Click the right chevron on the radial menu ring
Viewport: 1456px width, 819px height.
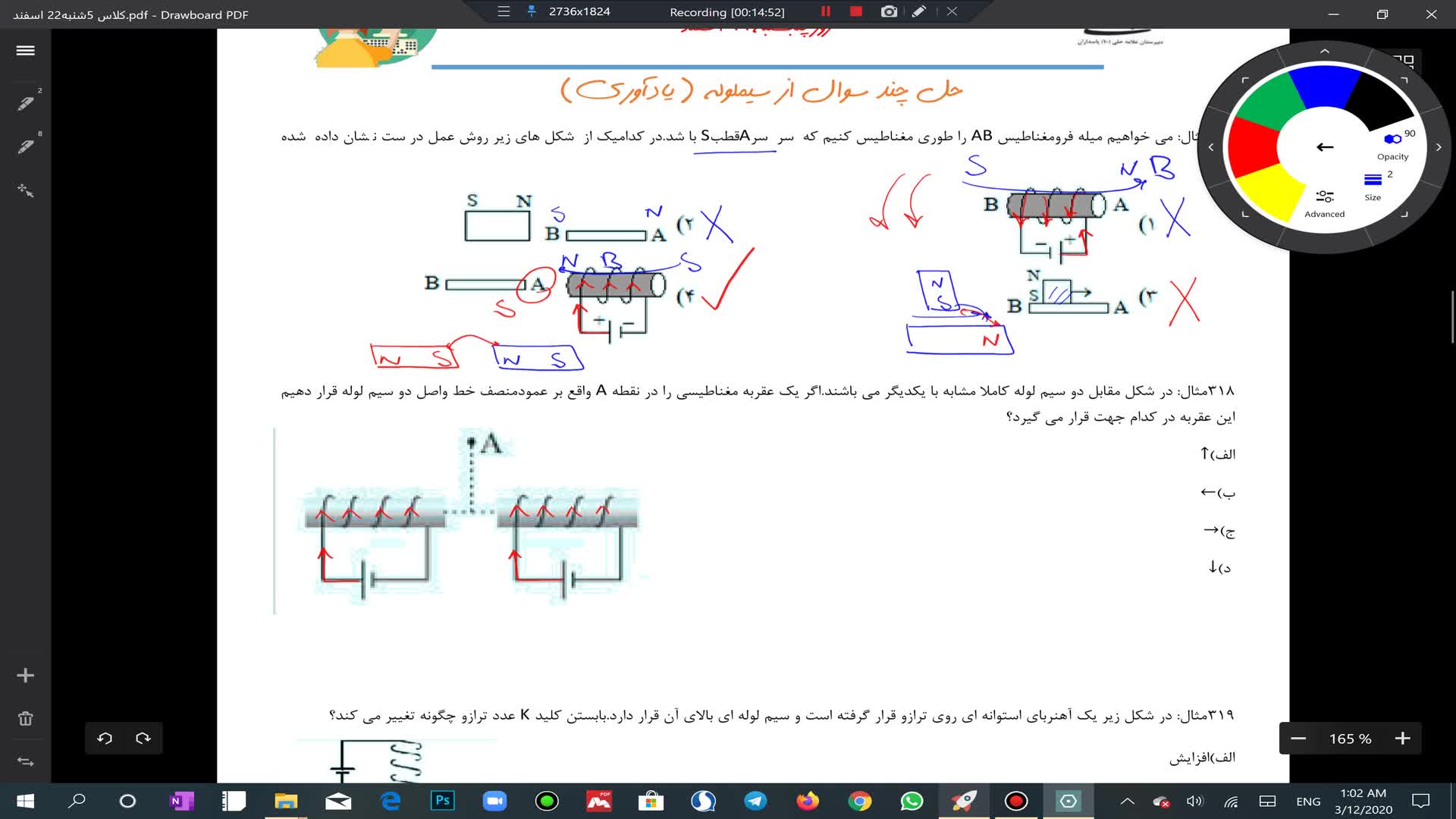1439,147
